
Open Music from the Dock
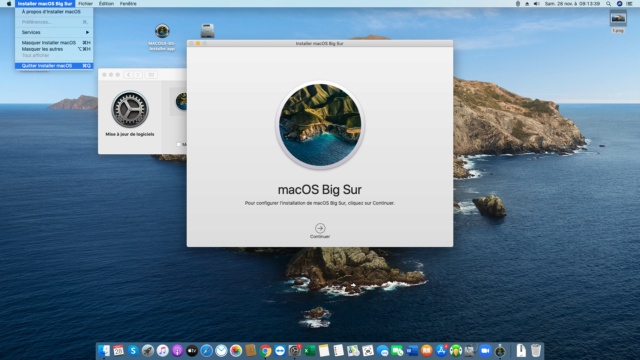[162, 351]
